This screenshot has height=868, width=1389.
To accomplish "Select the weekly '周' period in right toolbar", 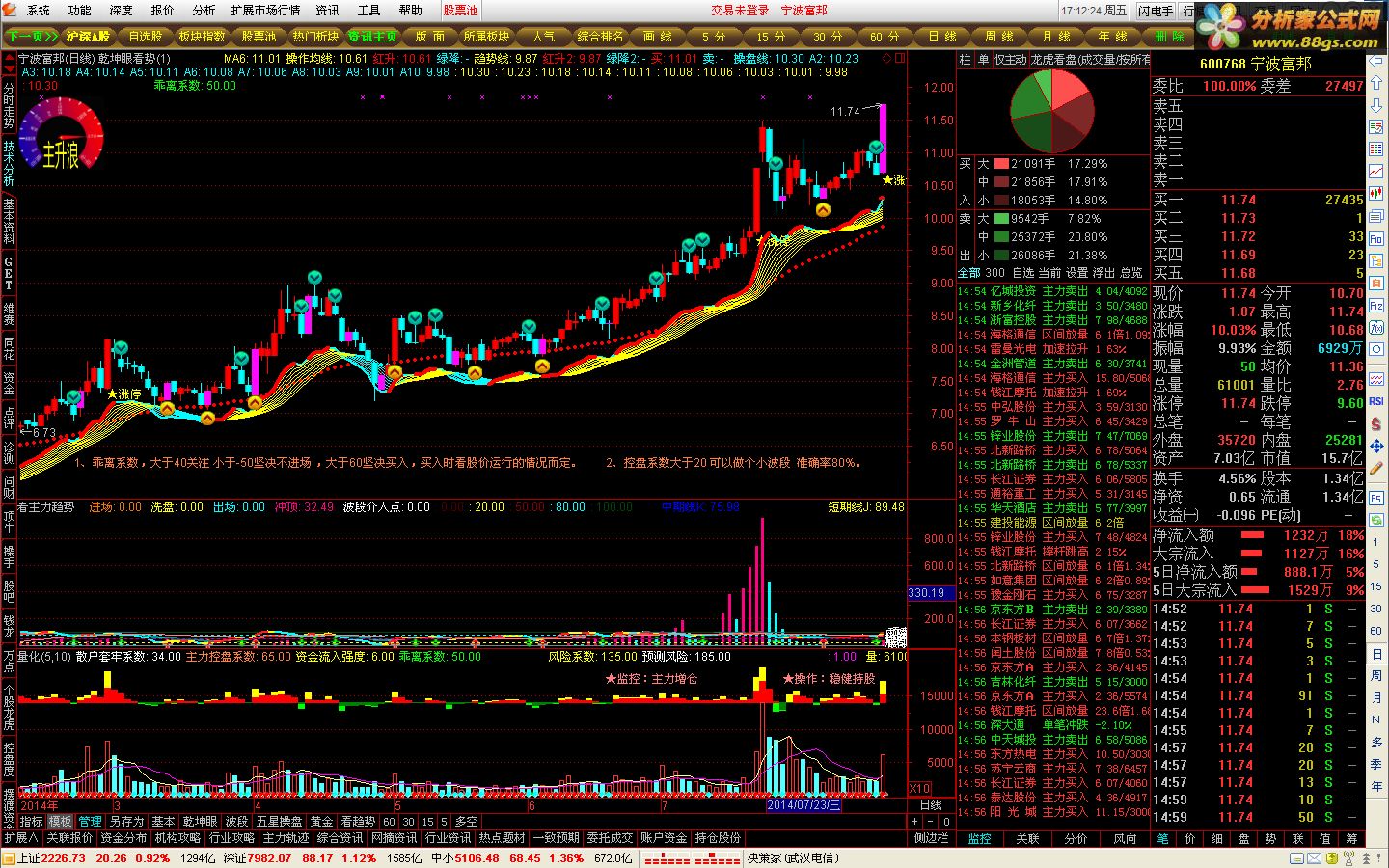I will click(x=1376, y=676).
